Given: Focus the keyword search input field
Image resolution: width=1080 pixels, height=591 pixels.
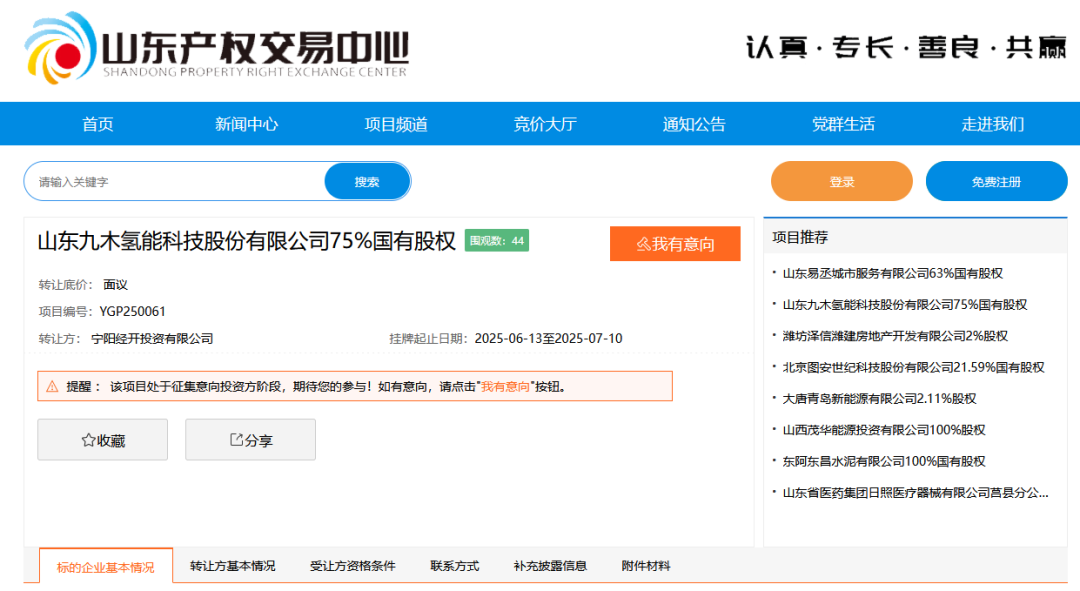Looking at the screenshot, I should point(175,182).
